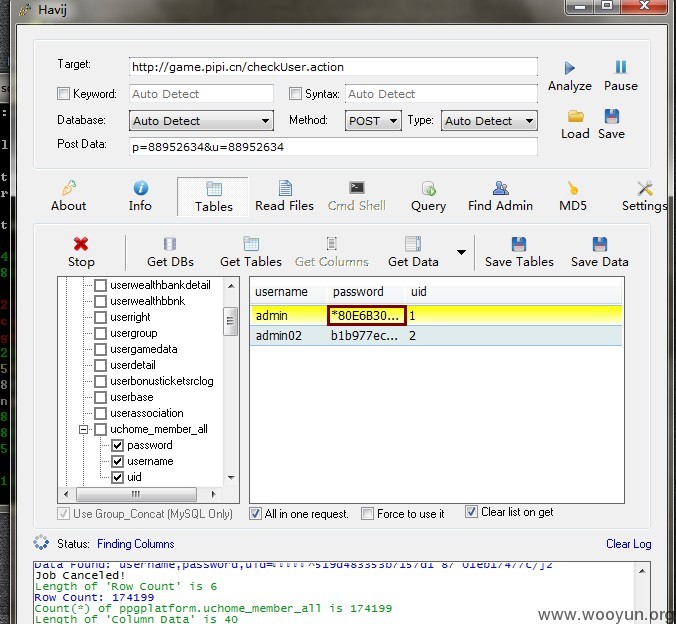Click the Analyze play icon
676x624 pixels.
570,68
